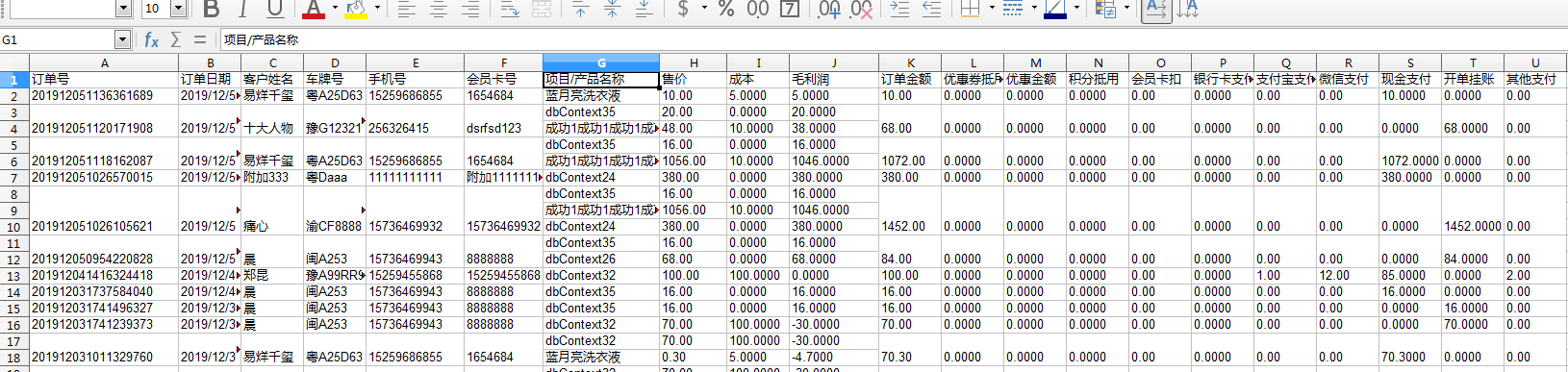Click the Name Box showing G1
Screen dimensions: 1568x372
point(58,39)
